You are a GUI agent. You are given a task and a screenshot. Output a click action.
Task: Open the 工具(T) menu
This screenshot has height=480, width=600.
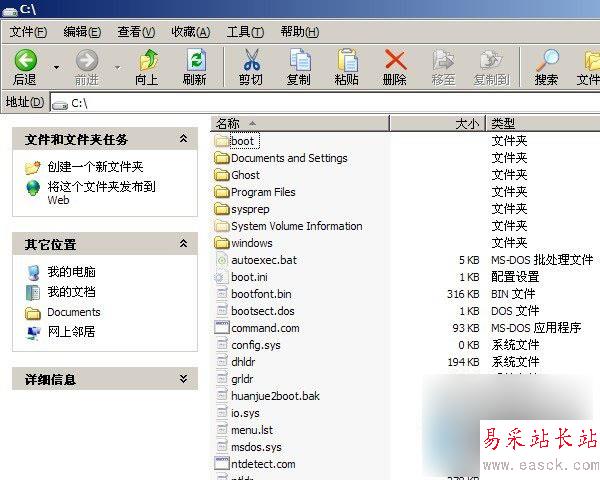coord(245,32)
